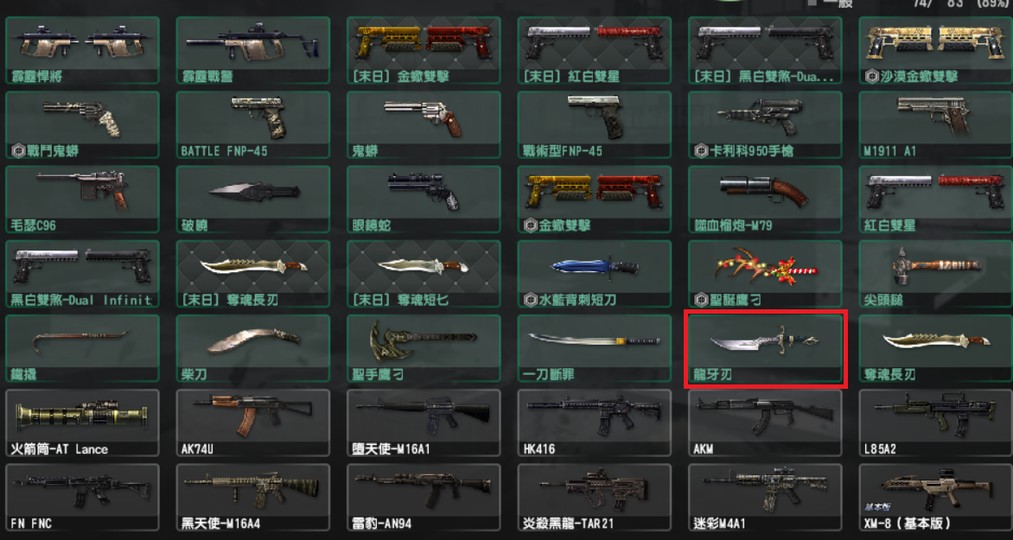This screenshot has width=1013, height=540.
Task: Pick the 尖頭鎚 hammer
Action: 935,274
